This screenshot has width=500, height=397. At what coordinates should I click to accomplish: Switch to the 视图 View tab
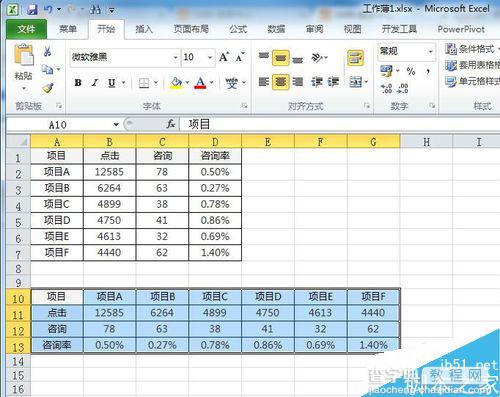352,29
